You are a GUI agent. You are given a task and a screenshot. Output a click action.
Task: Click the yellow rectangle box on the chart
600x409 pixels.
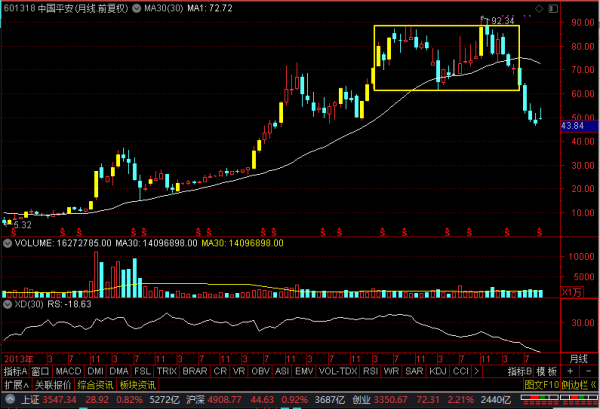tap(446, 25)
